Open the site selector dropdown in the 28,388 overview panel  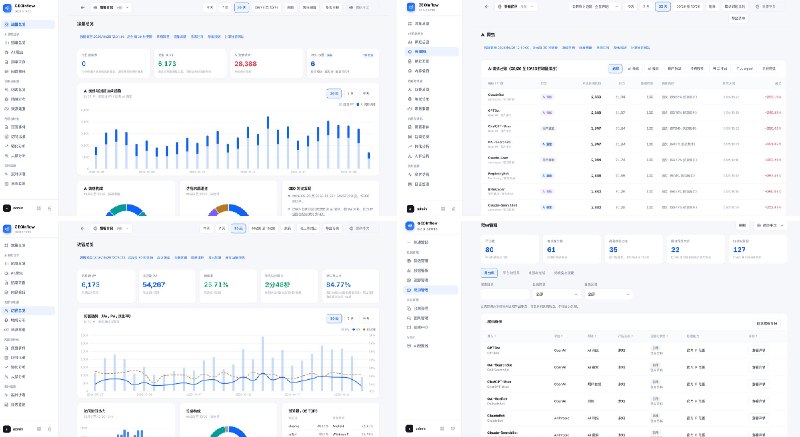[111, 8]
